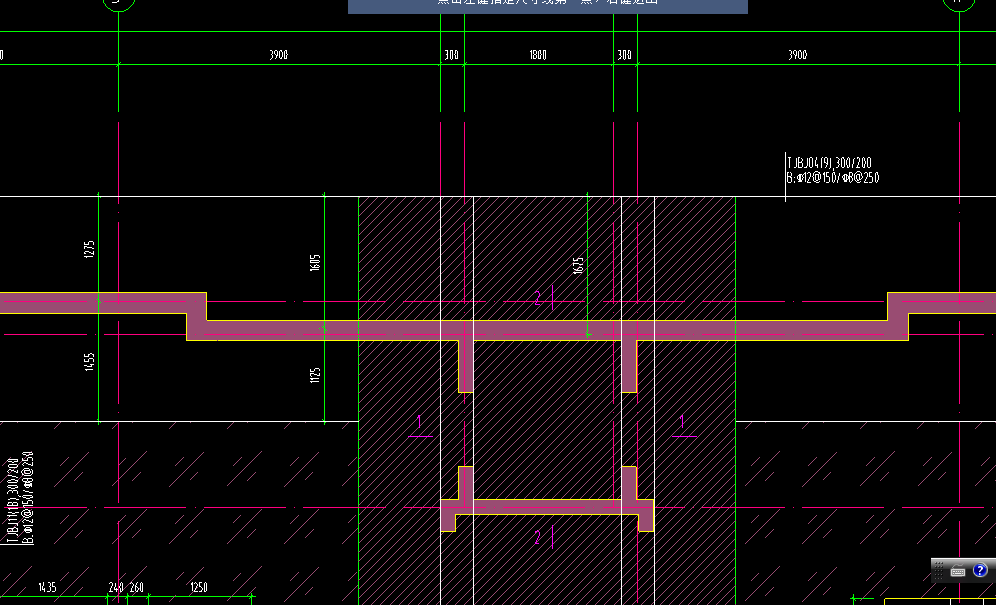The width and height of the screenshot is (996, 605).
Task: Select the TJBJ04(9),300/200 foundation label
Action: coord(829,164)
